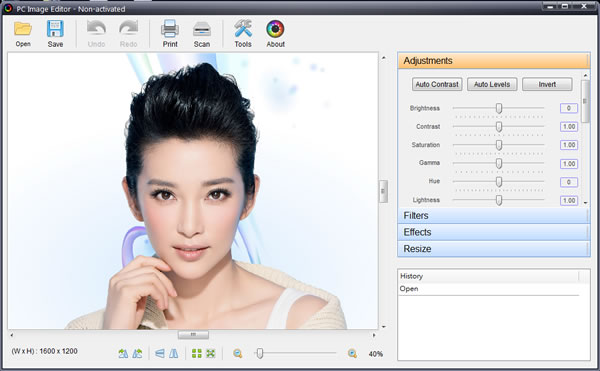Click the Hue slider handle
Viewport: 600px width, 371px height.
pos(499,182)
